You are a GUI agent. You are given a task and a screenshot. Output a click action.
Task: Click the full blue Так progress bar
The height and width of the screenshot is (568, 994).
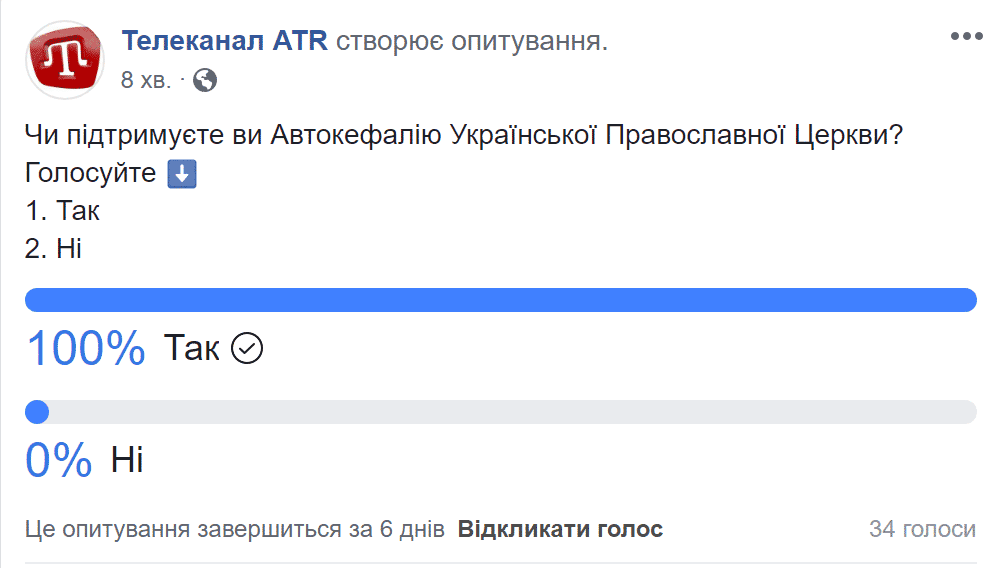(x=500, y=300)
